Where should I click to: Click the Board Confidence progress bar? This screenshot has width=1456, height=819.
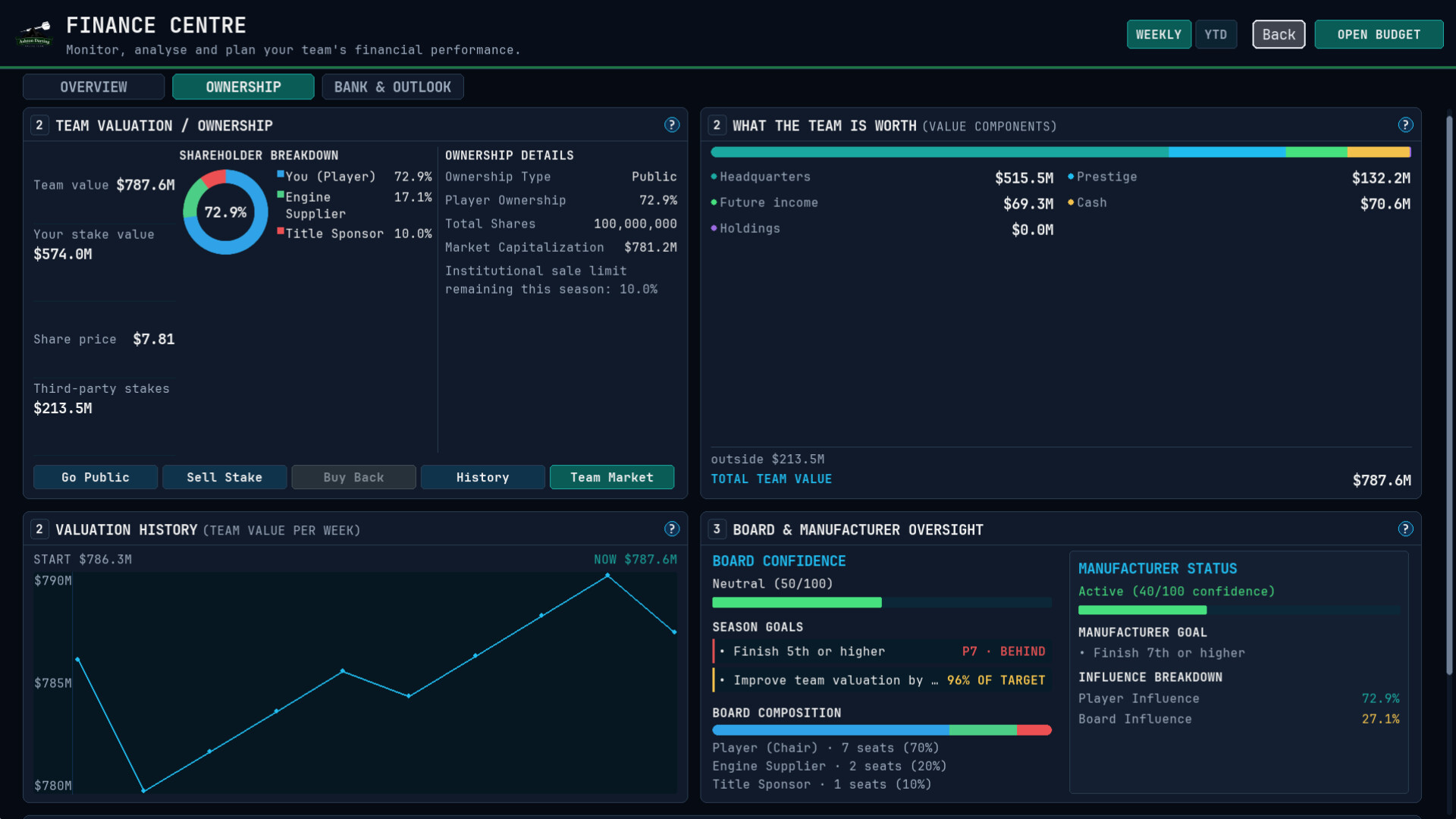[882, 603]
